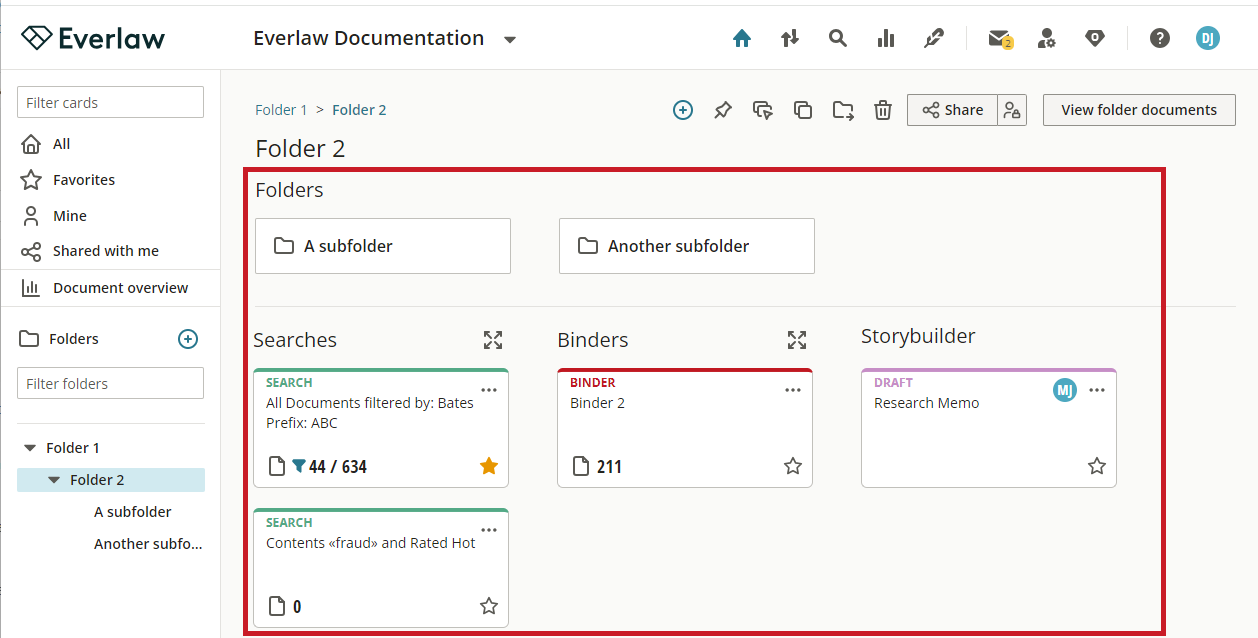
Task: Open the Research Memo draft card
Action: coord(989,428)
